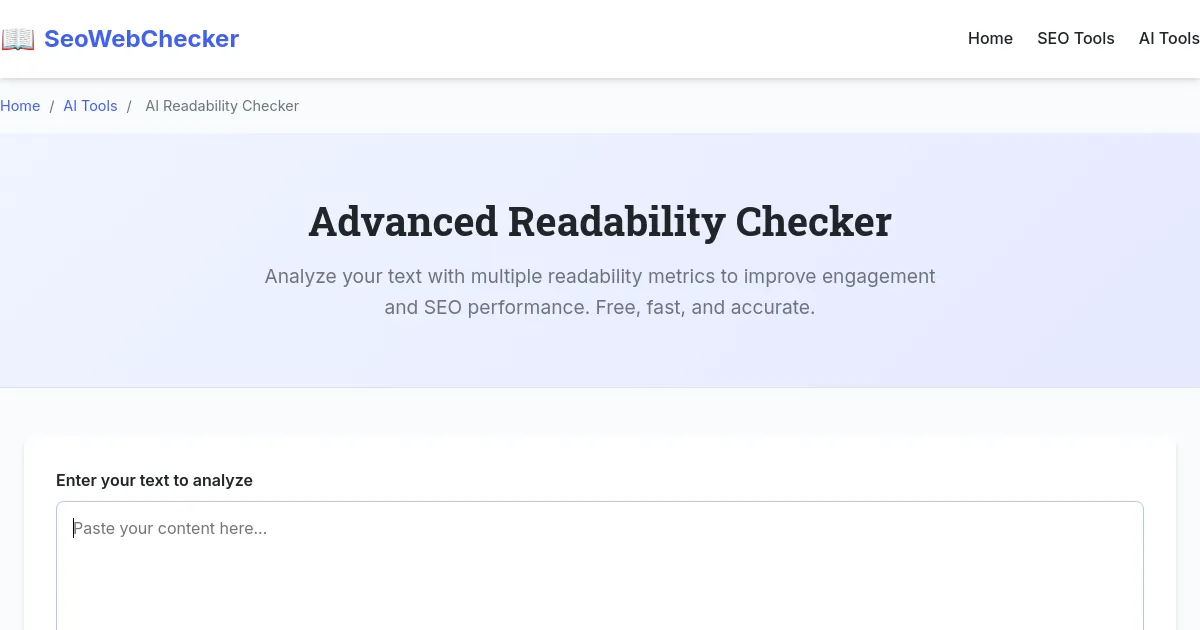
Task: Open the SEO Tools navigation menu
Action: [x=1076, y=39]
